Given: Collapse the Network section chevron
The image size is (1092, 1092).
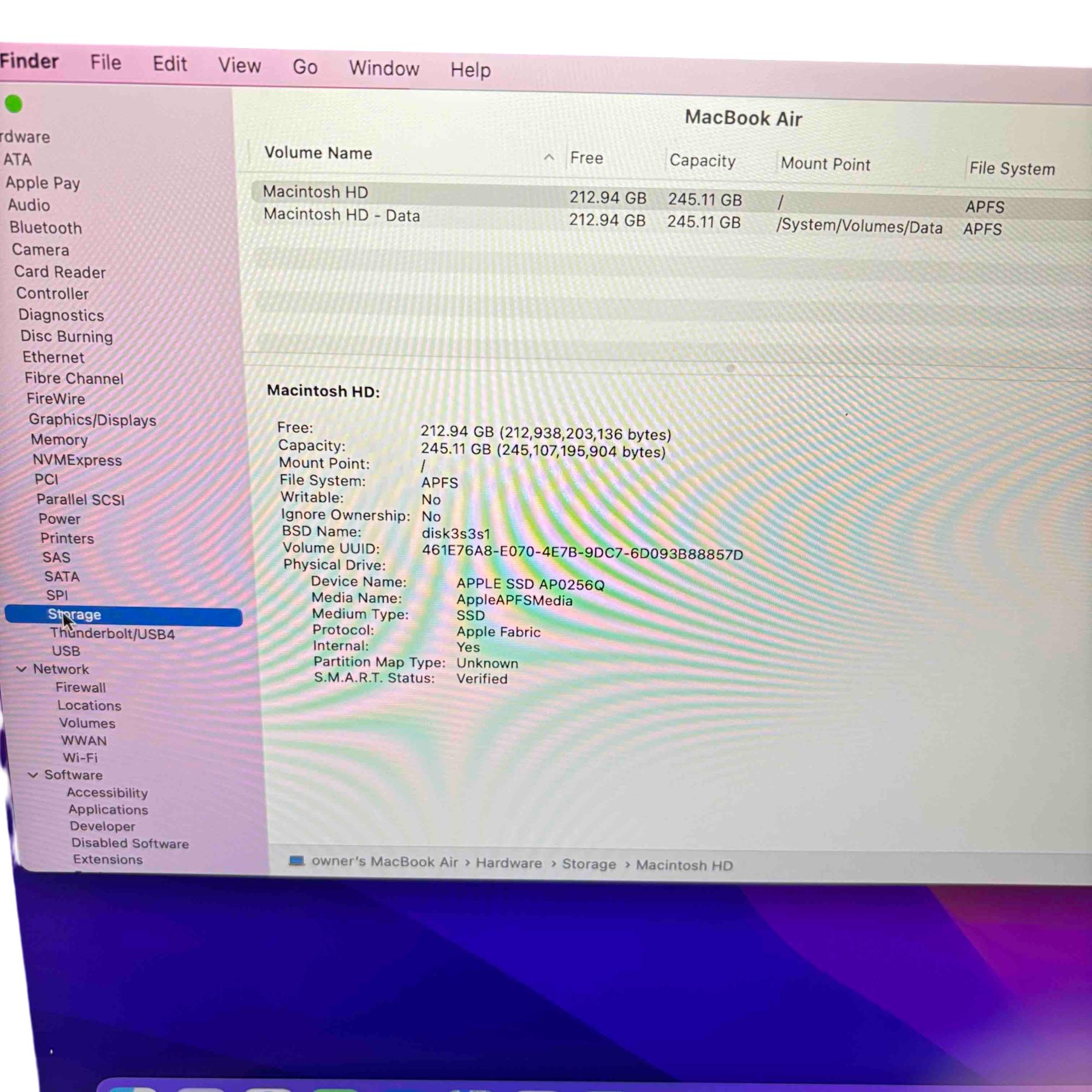Looking at the screenshot, I should coord(21,669).
